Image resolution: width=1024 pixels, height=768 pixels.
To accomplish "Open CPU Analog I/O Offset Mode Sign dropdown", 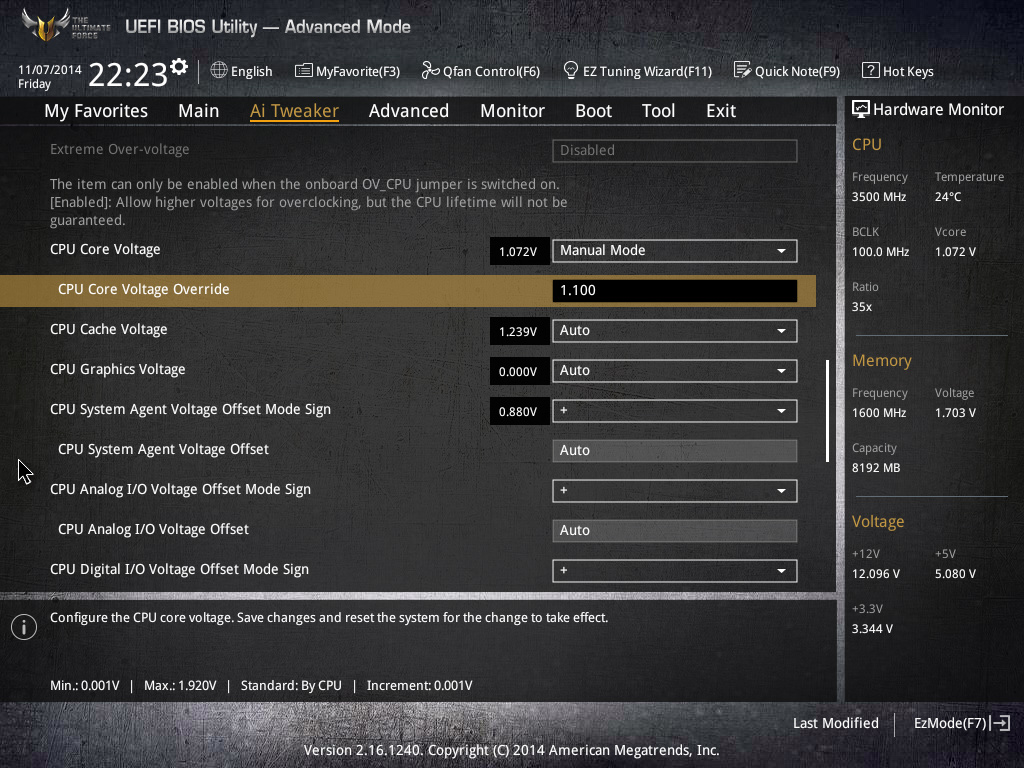I will (675, 490).
